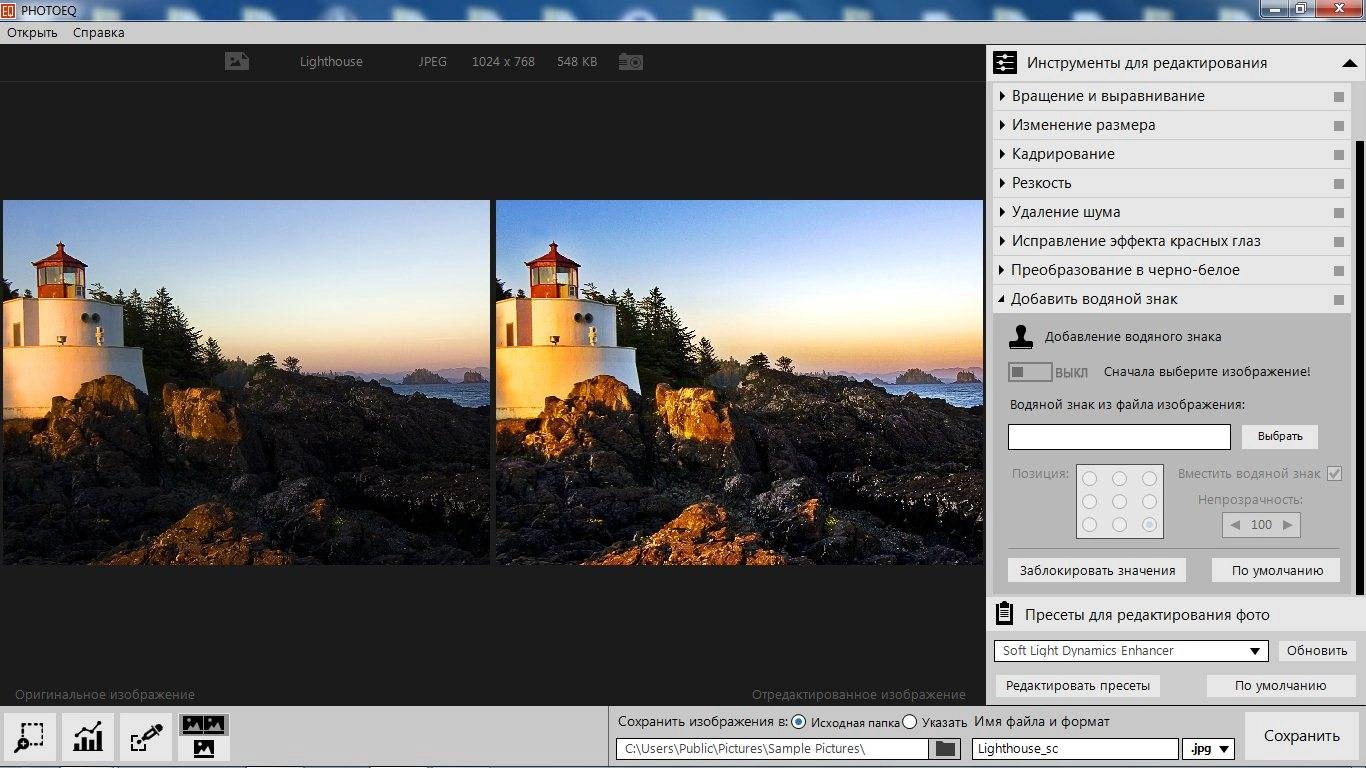The width and height of the screenshot is (1366, 768).
Task: Collapse the Инструменты для редактирования panel arrow
Action: point(1349,63)
